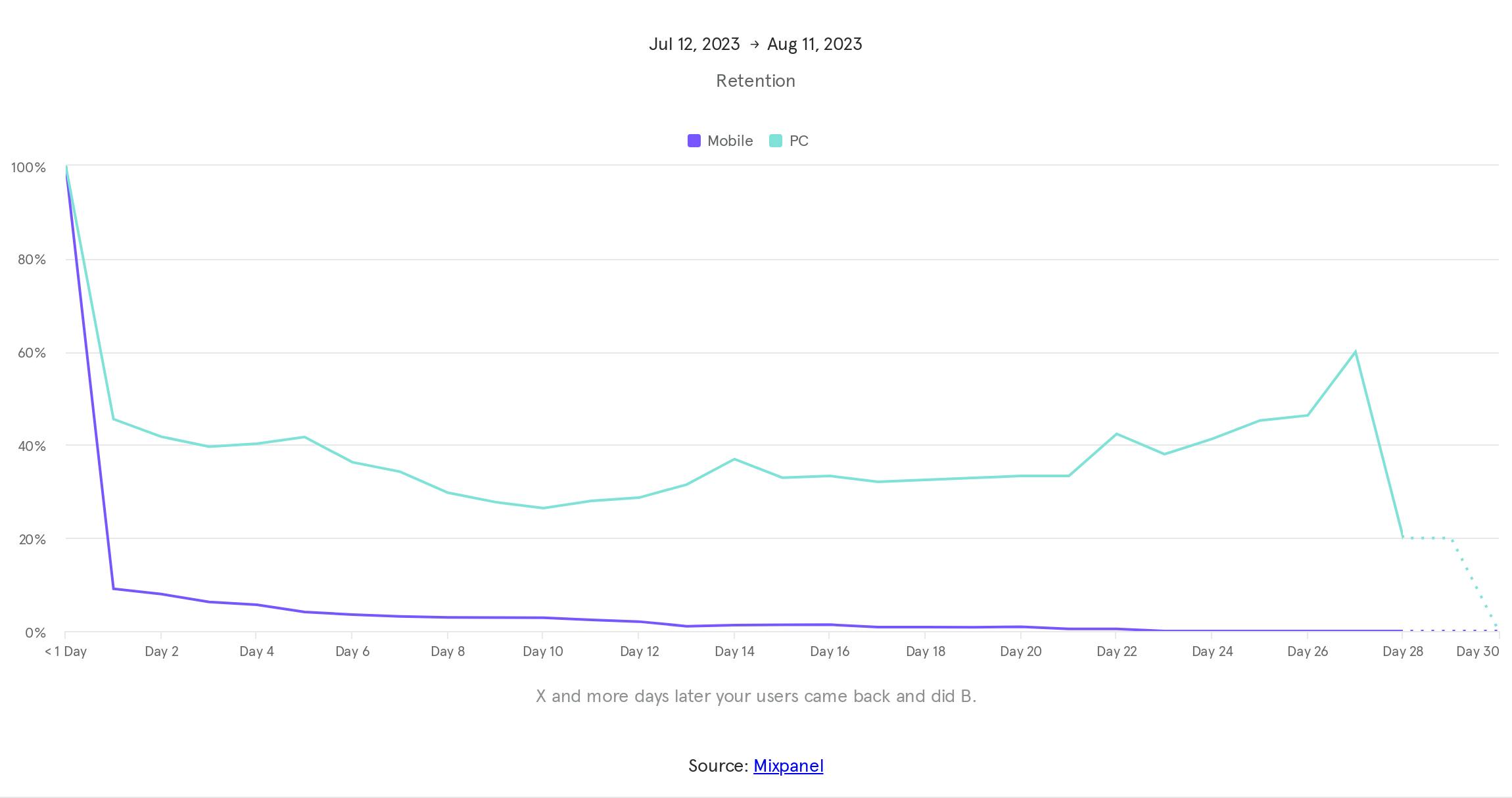The image size is (1512, 798).
Task: Click the Retention chart title
Action: [755, 81]
